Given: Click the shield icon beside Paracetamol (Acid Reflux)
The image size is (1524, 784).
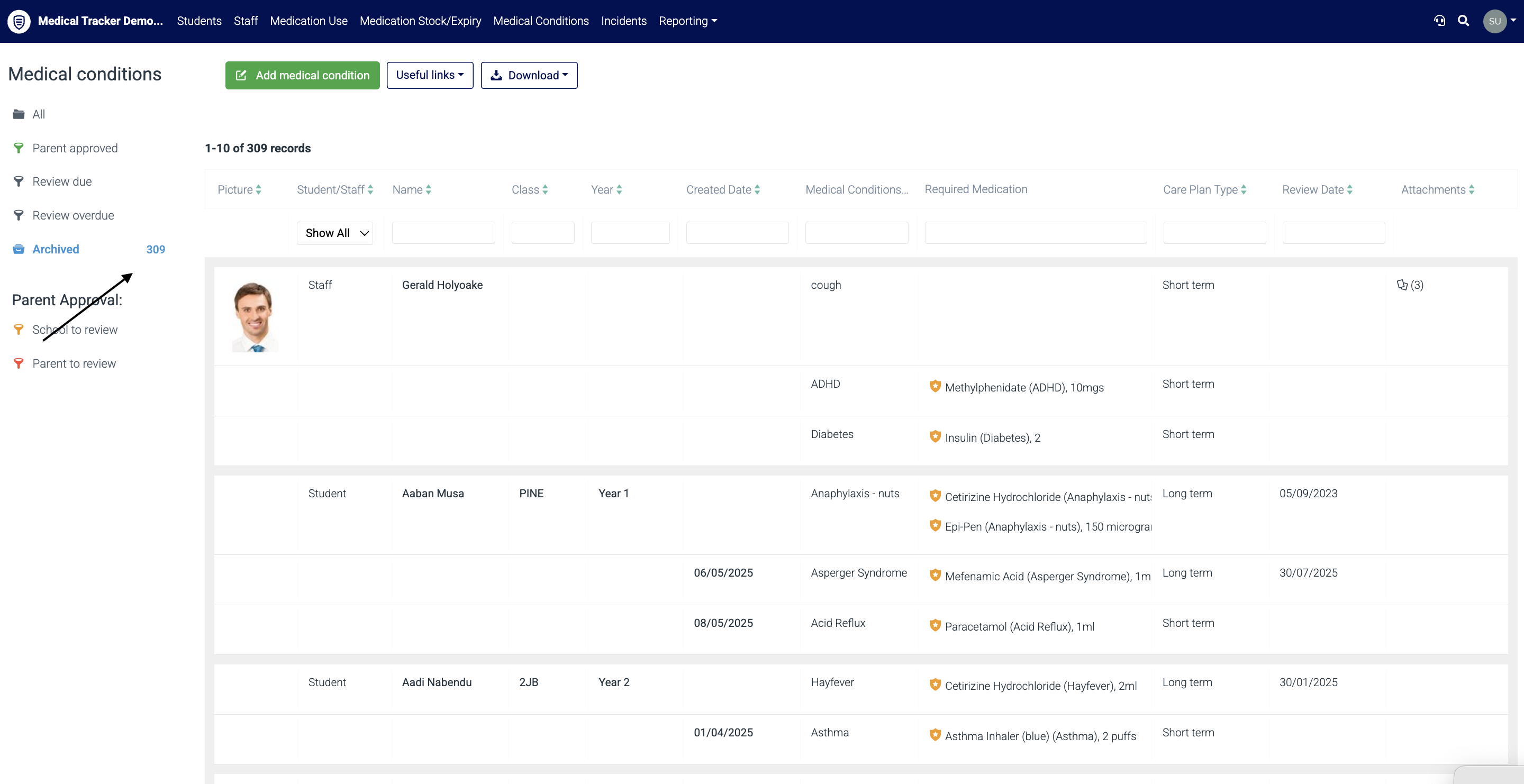Looking at the screenshot, I should point(935,625).
